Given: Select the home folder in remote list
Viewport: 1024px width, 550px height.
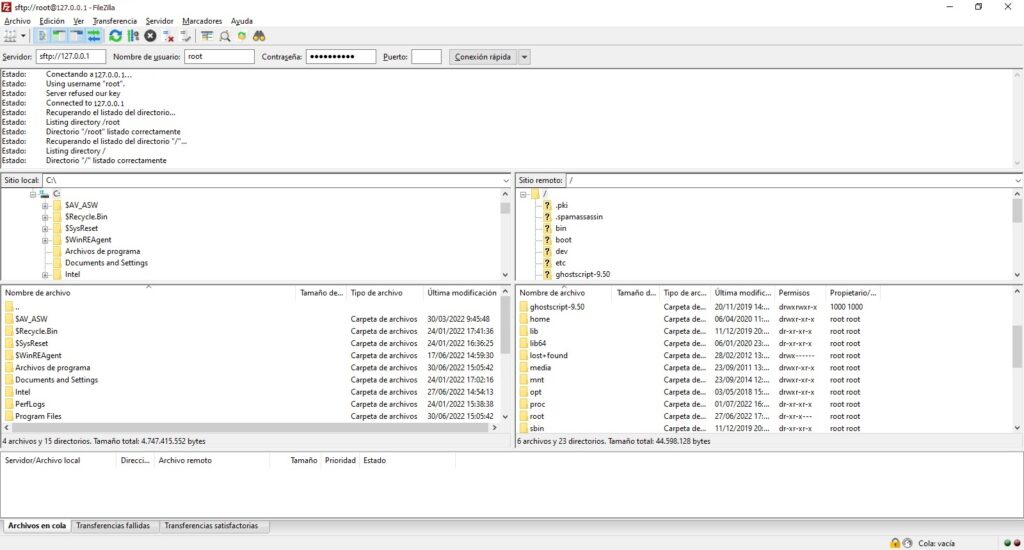Looking at the screenshot, I should tap(539, 319).
